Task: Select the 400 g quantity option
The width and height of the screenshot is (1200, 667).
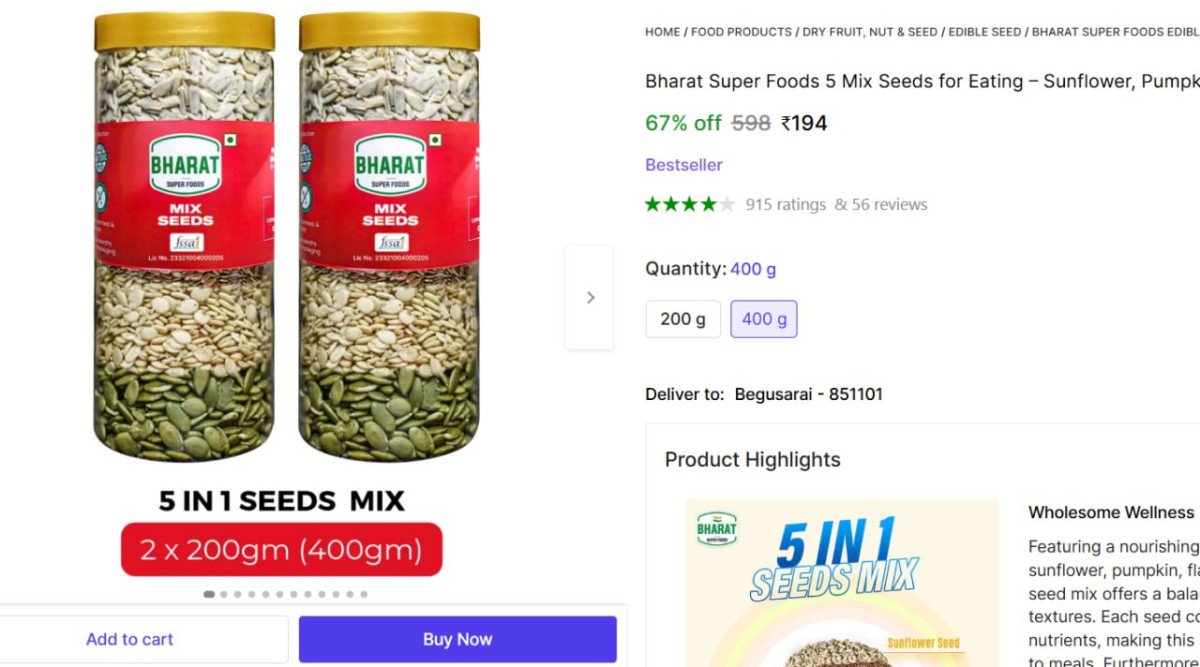Action: click(764, 319)
